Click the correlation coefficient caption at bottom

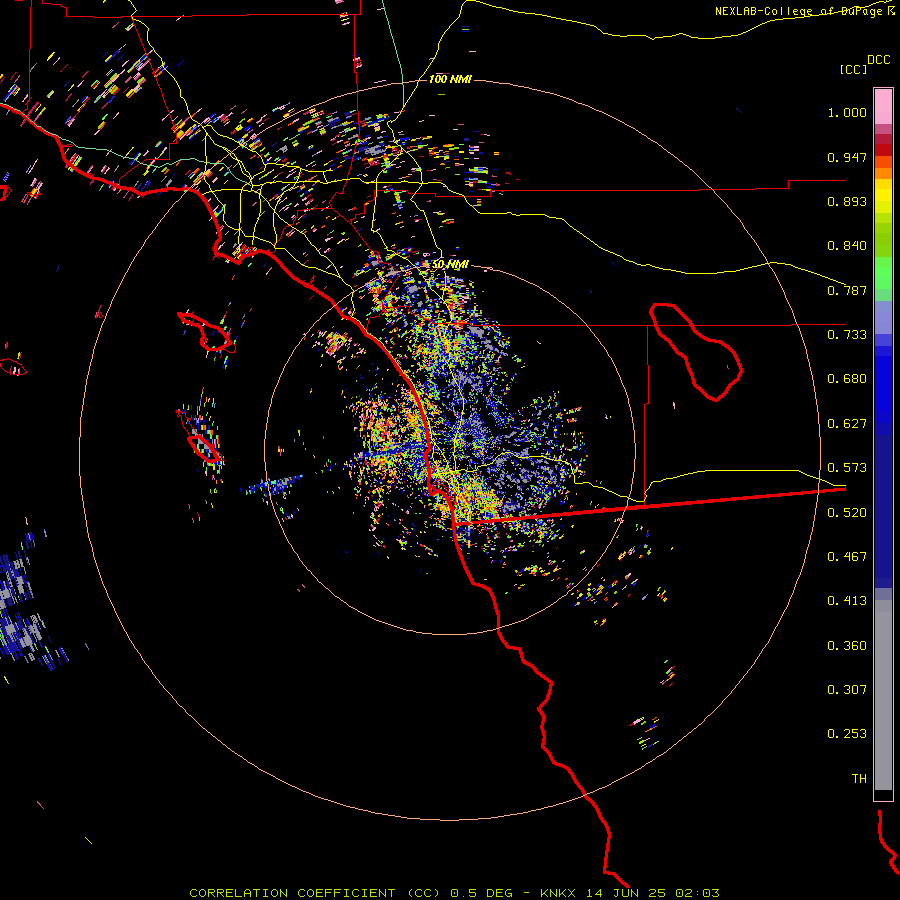(454, 893)
